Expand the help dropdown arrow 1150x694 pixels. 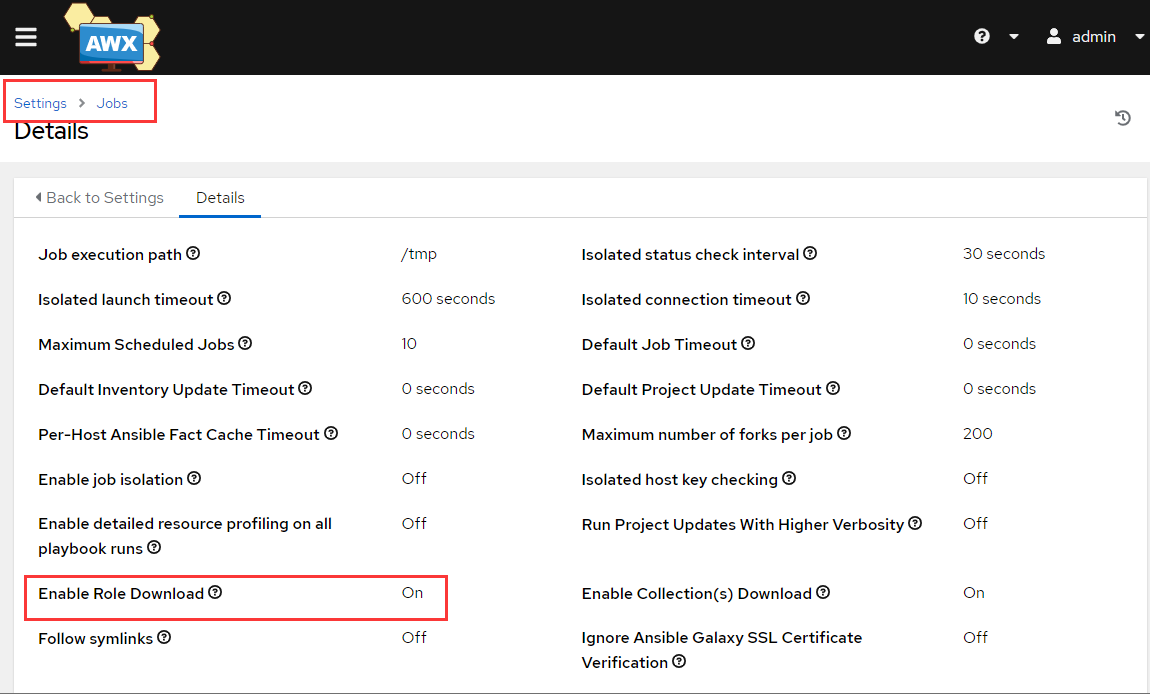[x=1014, y=37]
